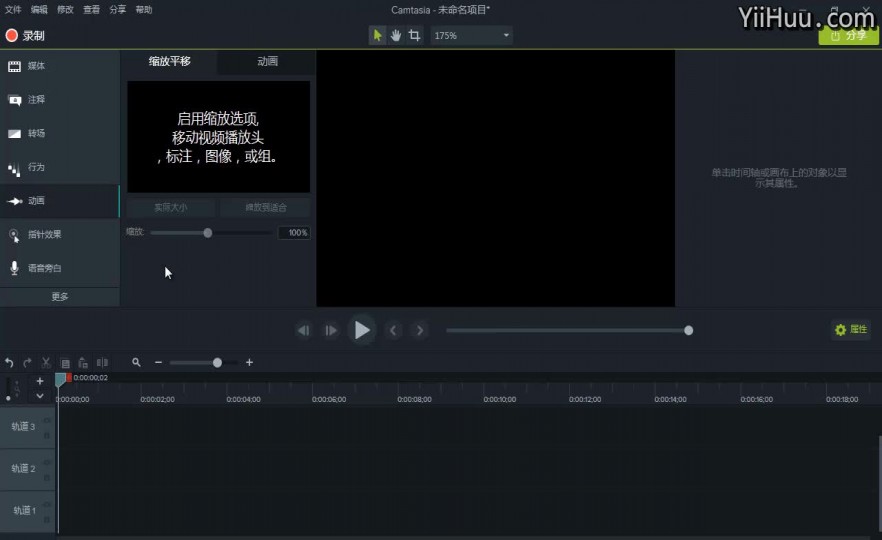Click the black preview canvas

496,178
